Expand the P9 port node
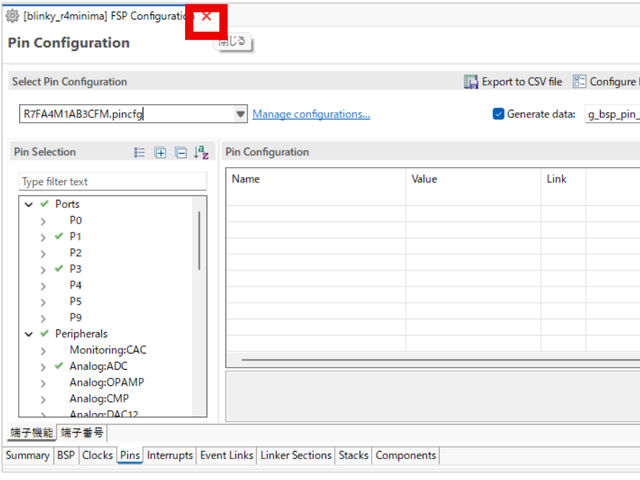The width and height of the screenshot is (640, 480). pyautogui.click(x=43, y=318)
